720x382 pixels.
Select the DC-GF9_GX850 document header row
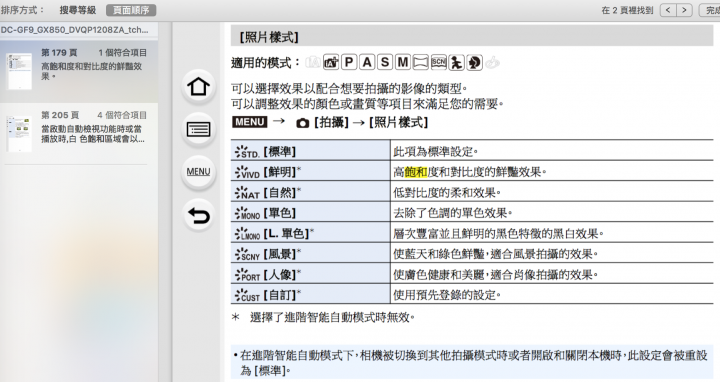click(x=79, y=30)
